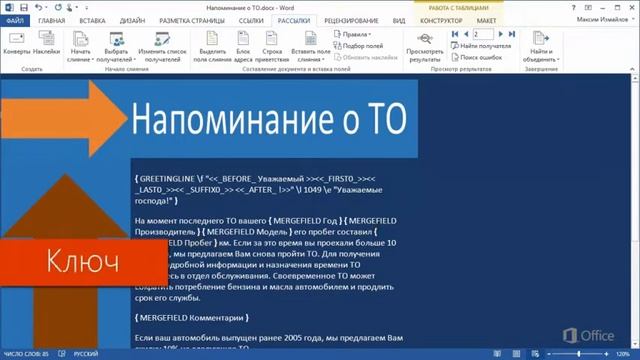The image size is (640, 360).
Task: Open Word Help question mark
Action: point(573,7)
